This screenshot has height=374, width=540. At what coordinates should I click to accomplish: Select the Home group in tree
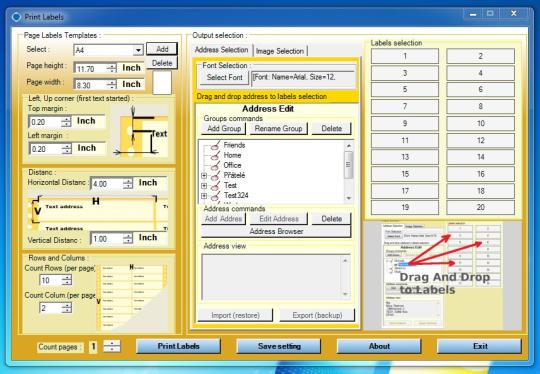232,155
